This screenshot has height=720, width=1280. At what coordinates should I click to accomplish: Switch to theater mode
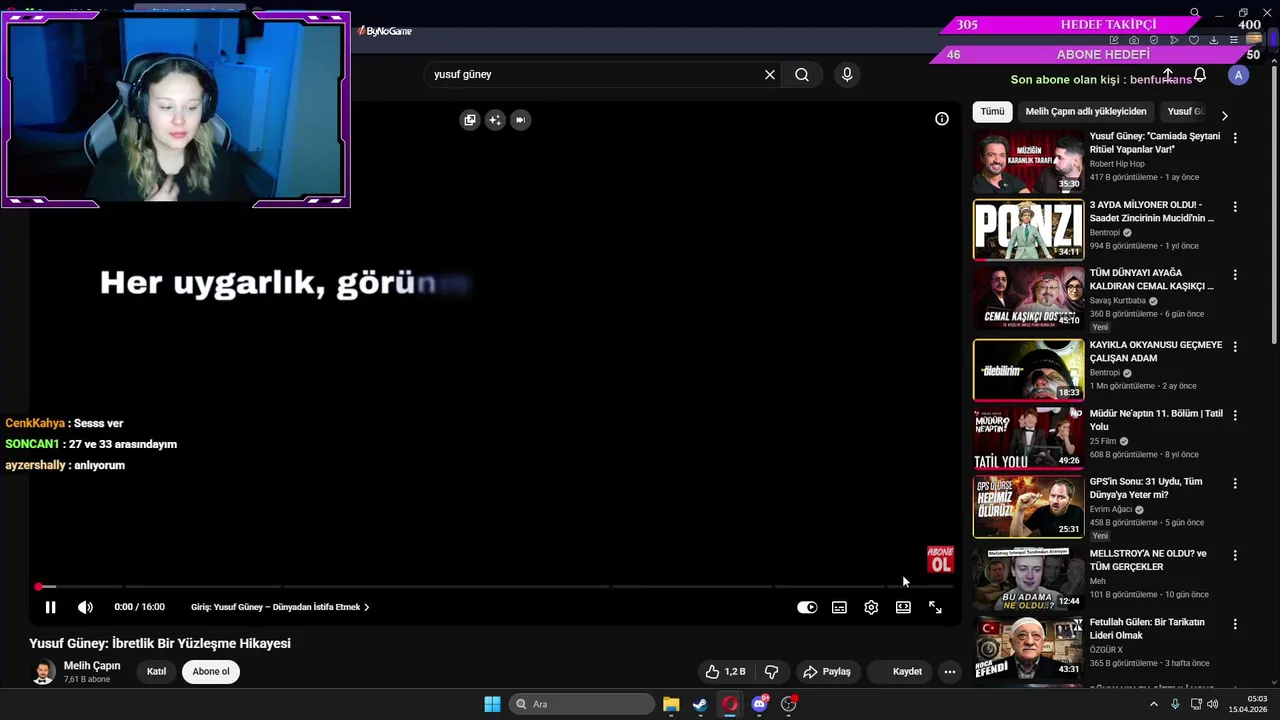tap(903, 607)
